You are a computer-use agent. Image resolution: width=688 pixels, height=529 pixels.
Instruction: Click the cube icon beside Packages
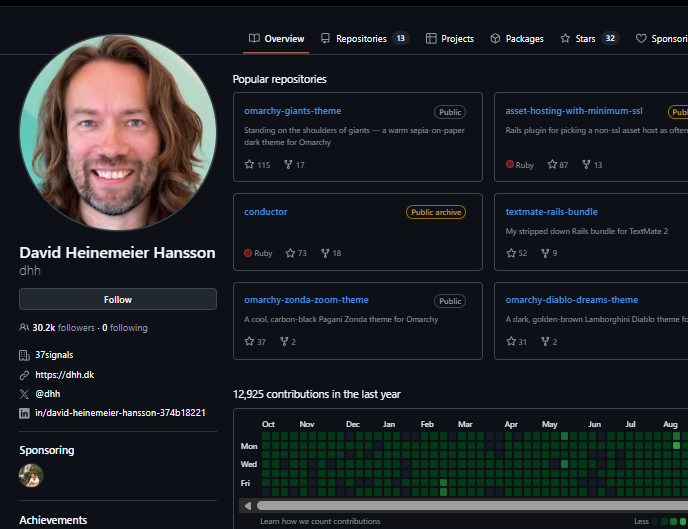click(x=495, y=39)
